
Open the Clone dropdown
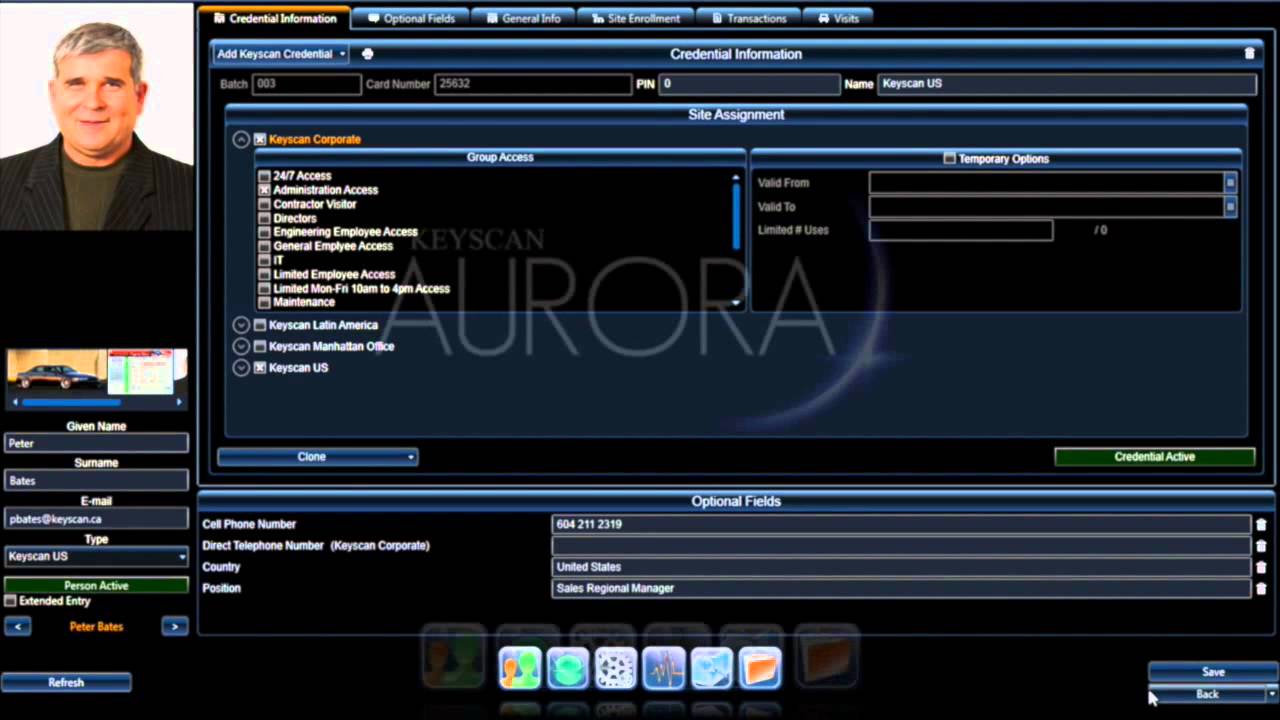[x=318, y=457]
